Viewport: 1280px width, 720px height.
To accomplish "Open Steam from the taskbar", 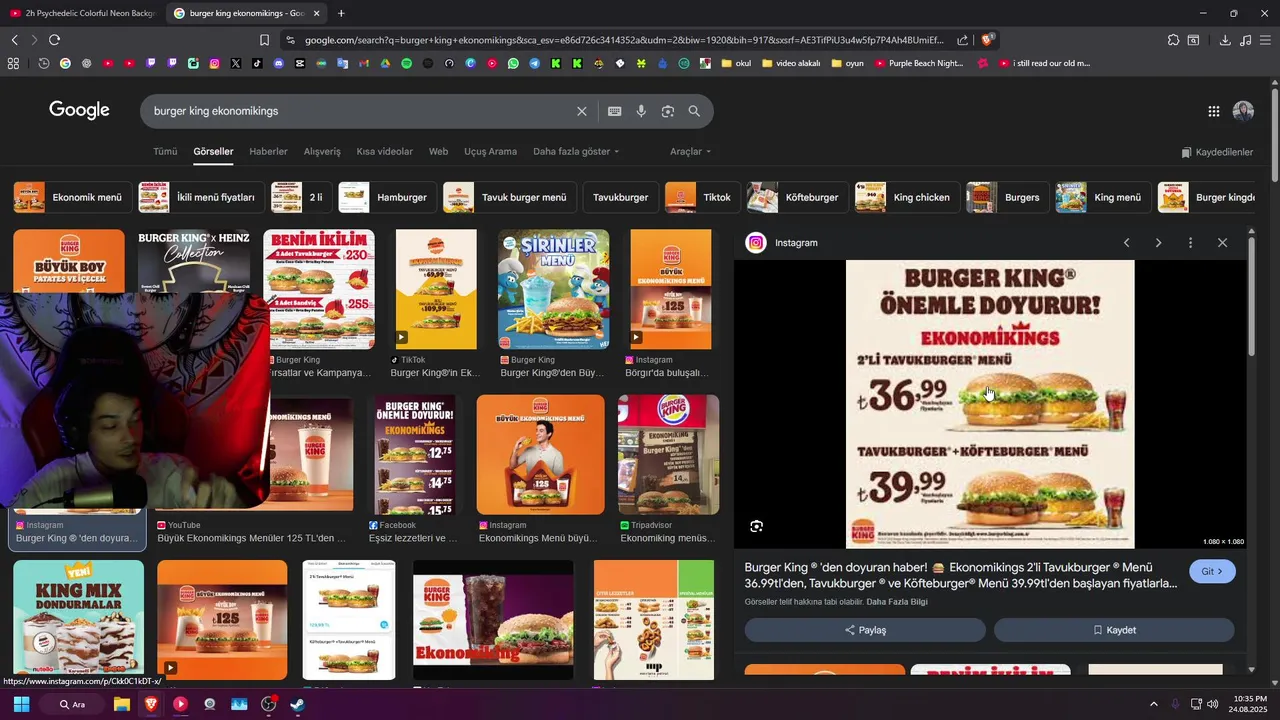I will tap(297, 704).
